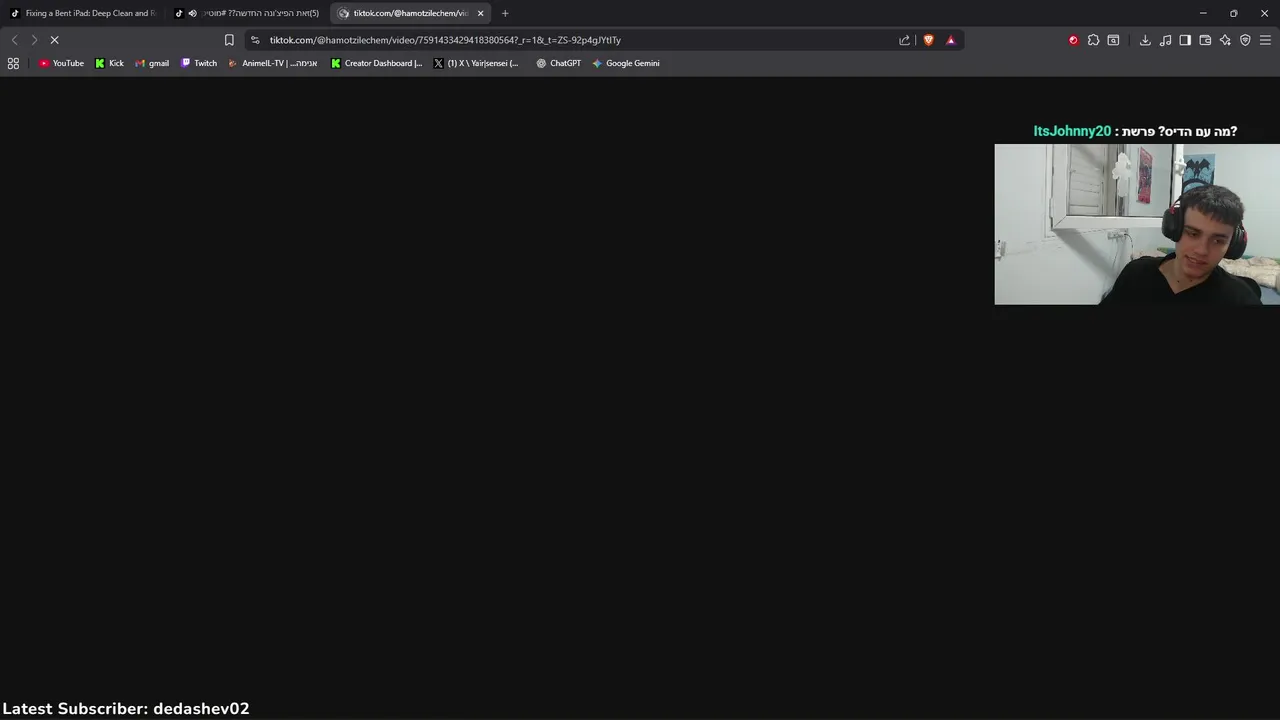Open the media playlist music icon
The width and height of the screenshot is (1280, 720).
tap(1165, 40)
